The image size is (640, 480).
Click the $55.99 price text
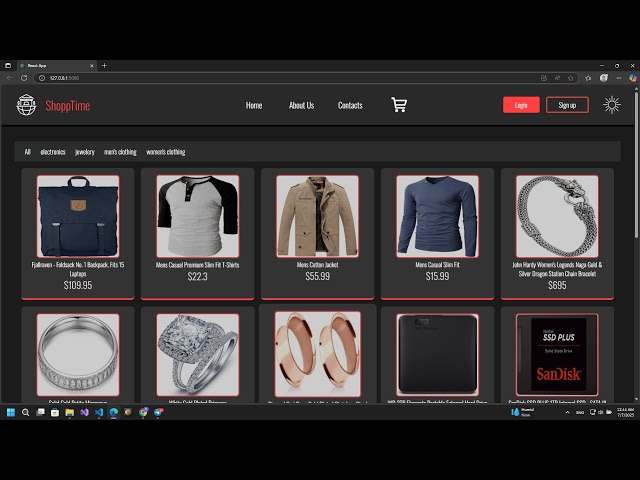tap(318, 276)
